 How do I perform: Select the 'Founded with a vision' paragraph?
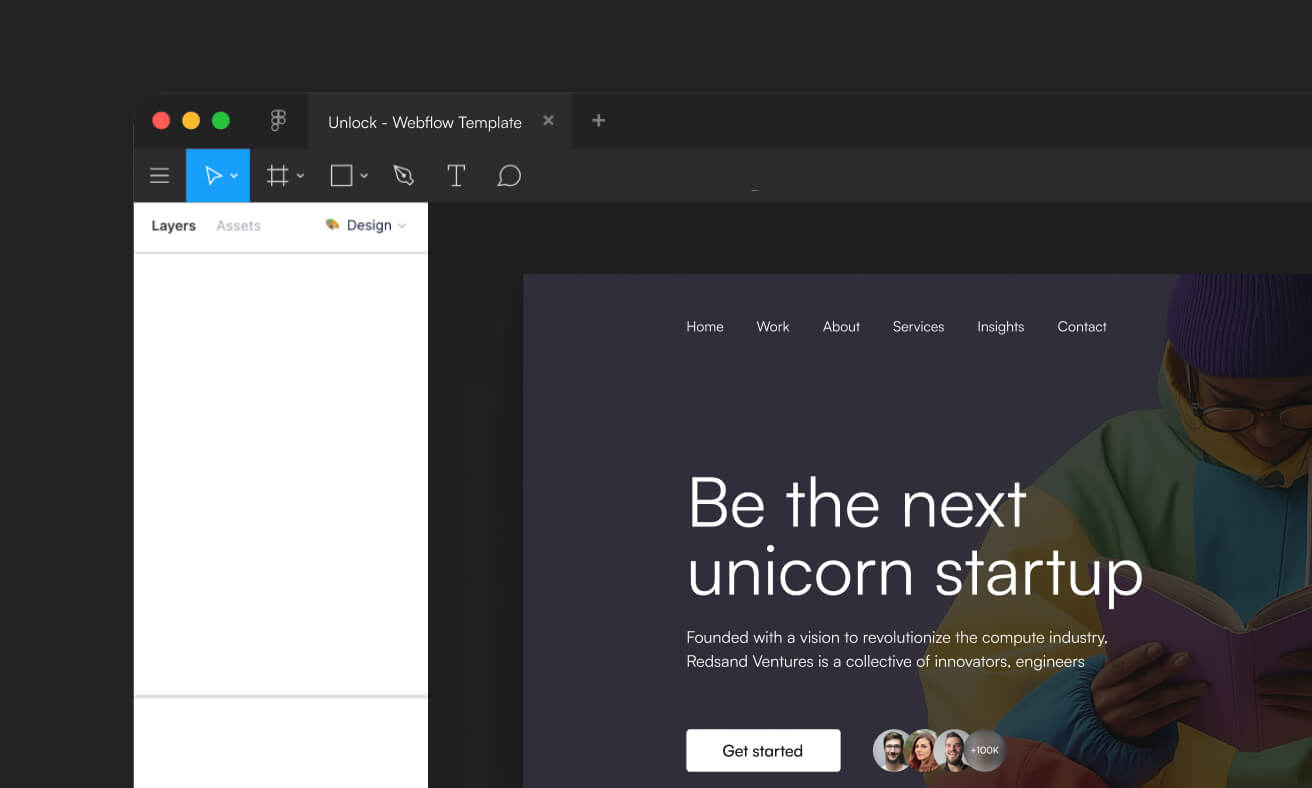tap(897, 649)
